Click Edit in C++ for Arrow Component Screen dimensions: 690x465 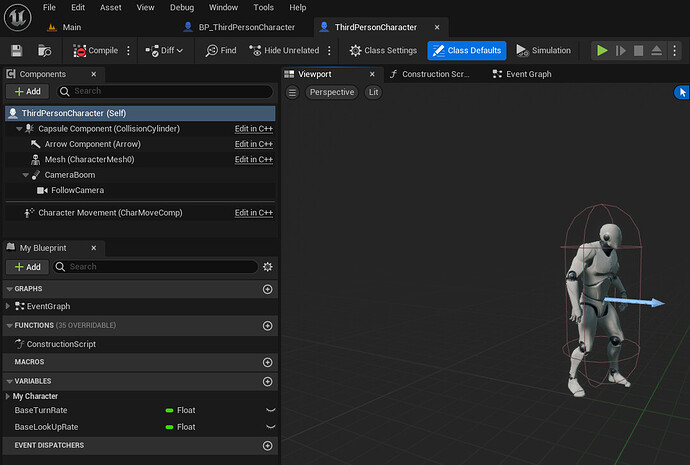point(253,144)
